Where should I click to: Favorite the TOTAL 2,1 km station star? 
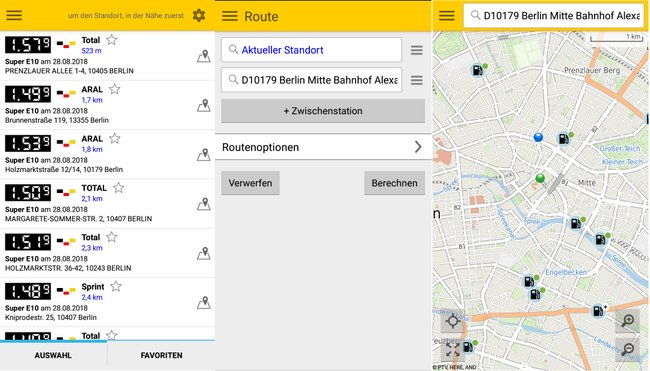[x=119, y=188]
